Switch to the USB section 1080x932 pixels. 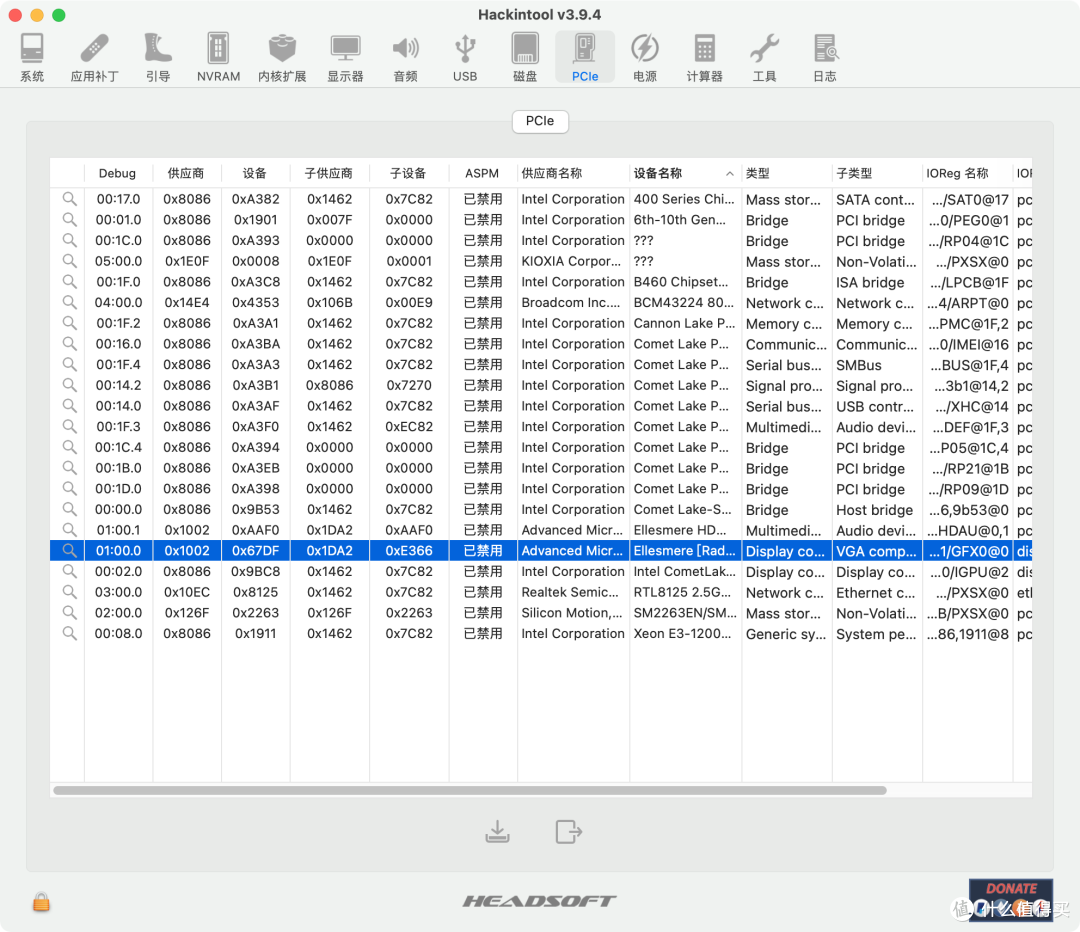pos(465,58)
